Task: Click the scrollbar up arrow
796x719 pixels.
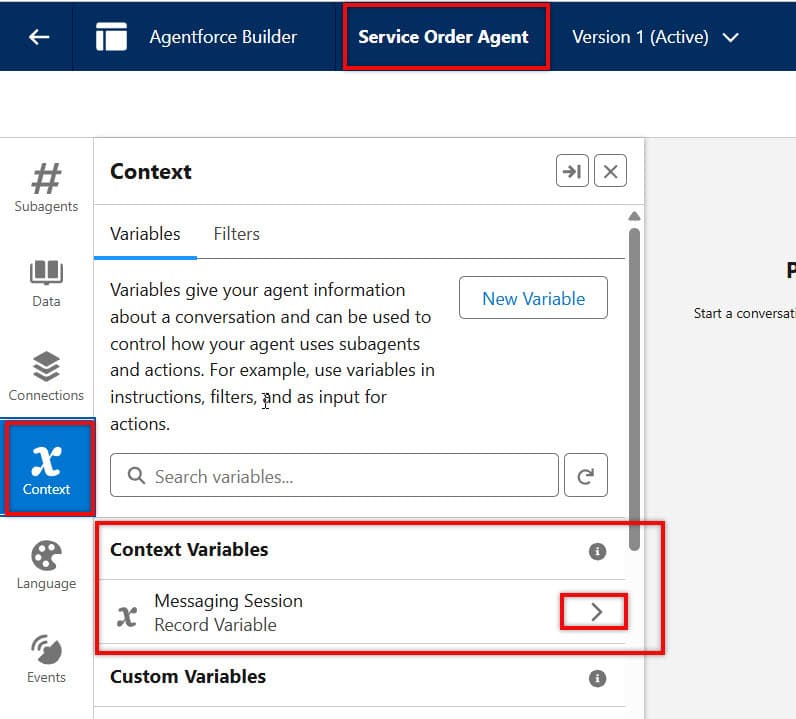Action: (634, 216)
